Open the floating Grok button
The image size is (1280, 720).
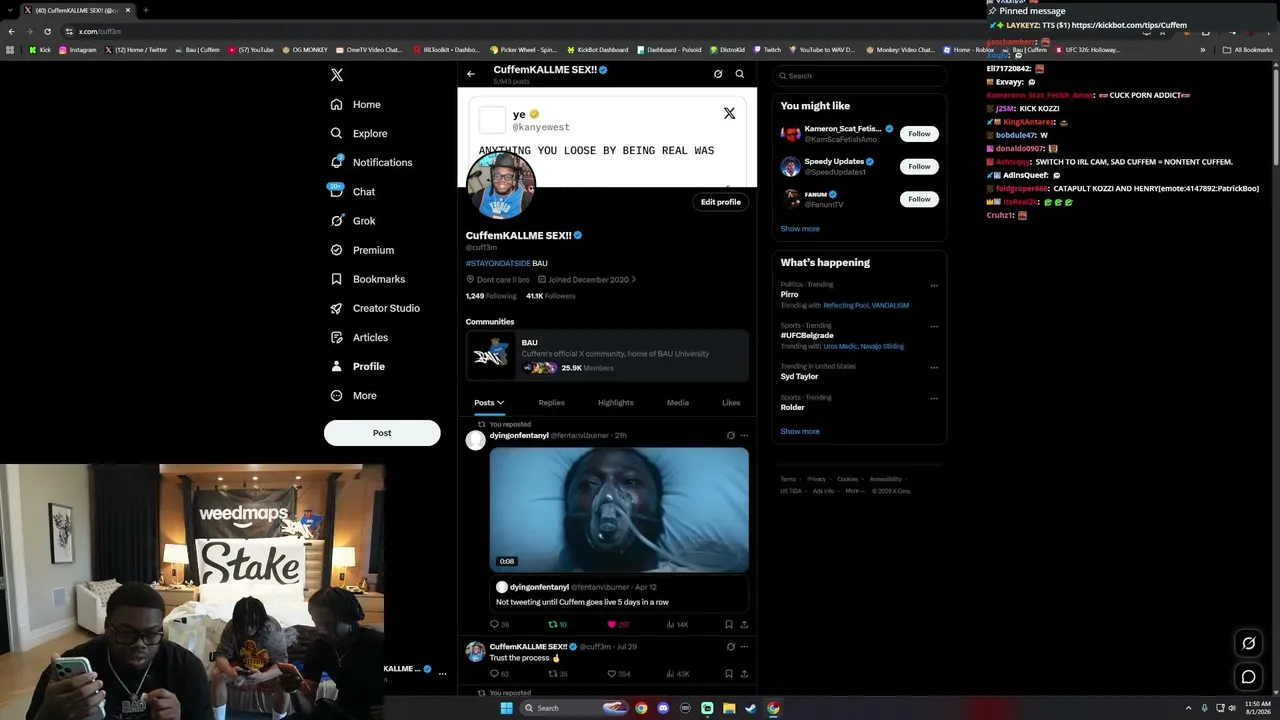(x=1248, y=643)
